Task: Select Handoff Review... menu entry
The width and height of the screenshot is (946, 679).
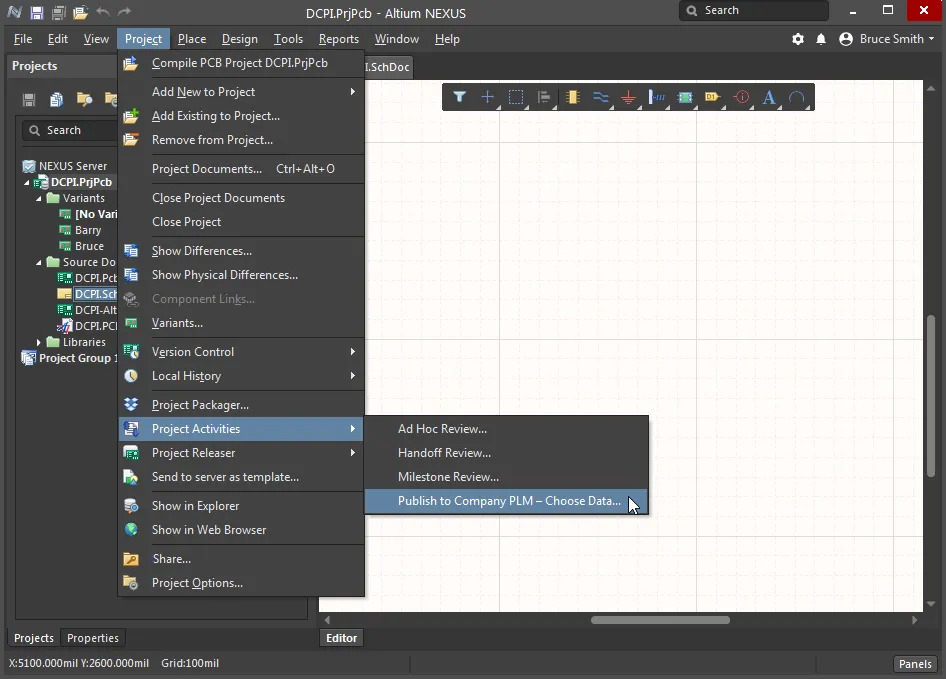Action: 506,453
